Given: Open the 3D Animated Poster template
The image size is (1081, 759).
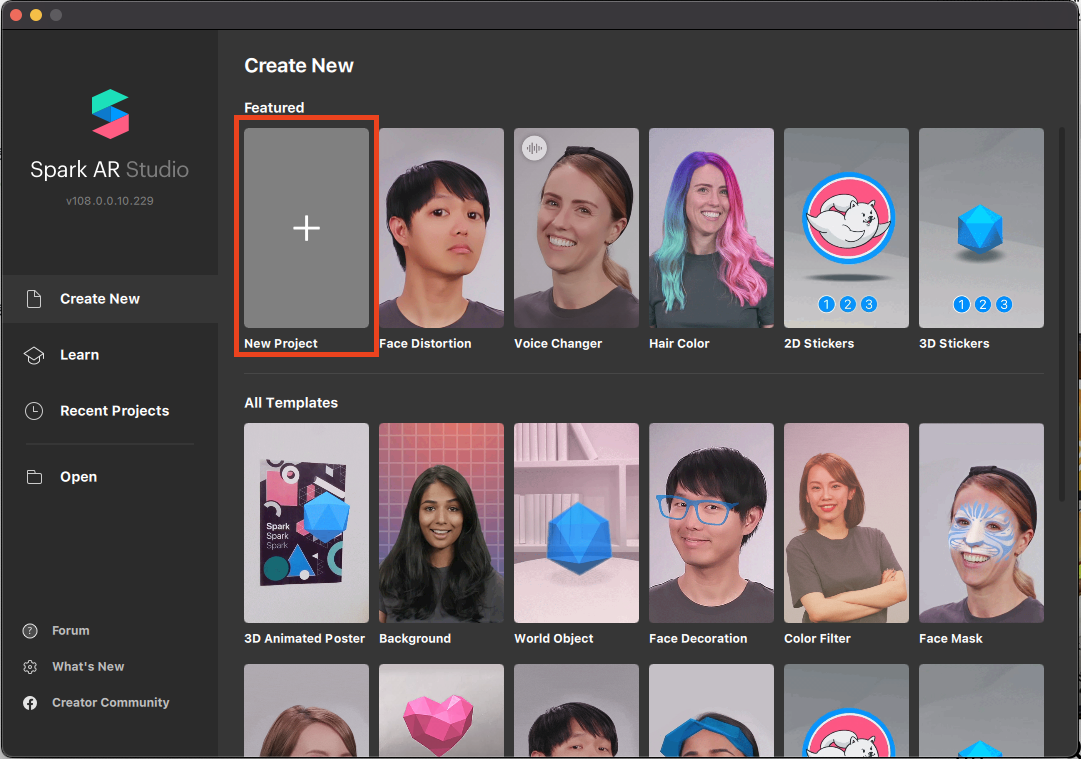Looking at the screenshot, I should point(306,523).
